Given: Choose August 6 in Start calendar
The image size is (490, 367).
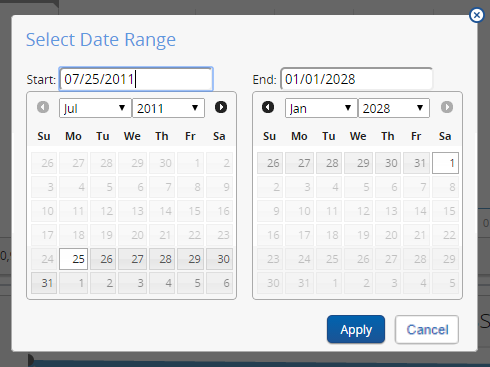Looking at the screenshot, I should [219, 283].
